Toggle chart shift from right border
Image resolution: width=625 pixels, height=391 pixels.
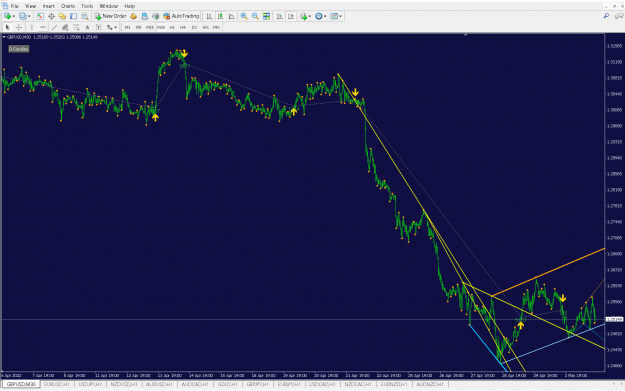coord(291,16)
